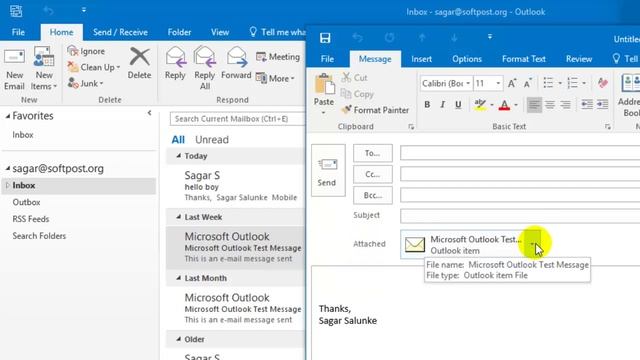Collapse the Last Week message group
The width and height of the screenshot is (640, 360).
pos(178,217)
